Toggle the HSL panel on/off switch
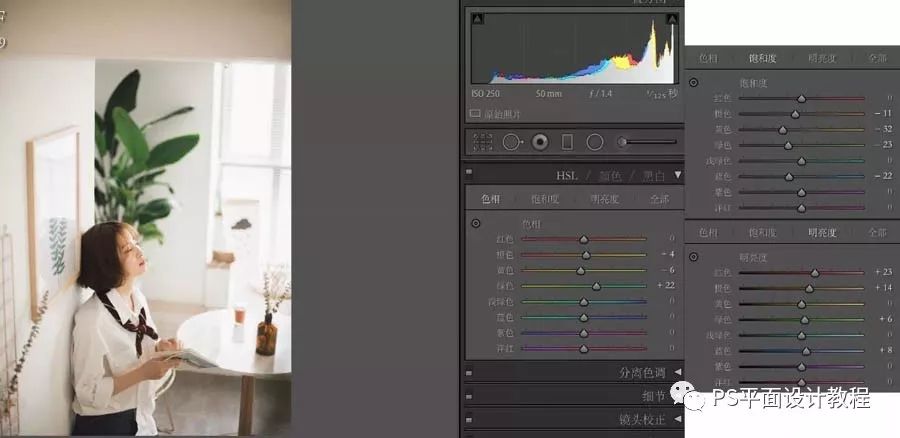 tap(469, 171)
